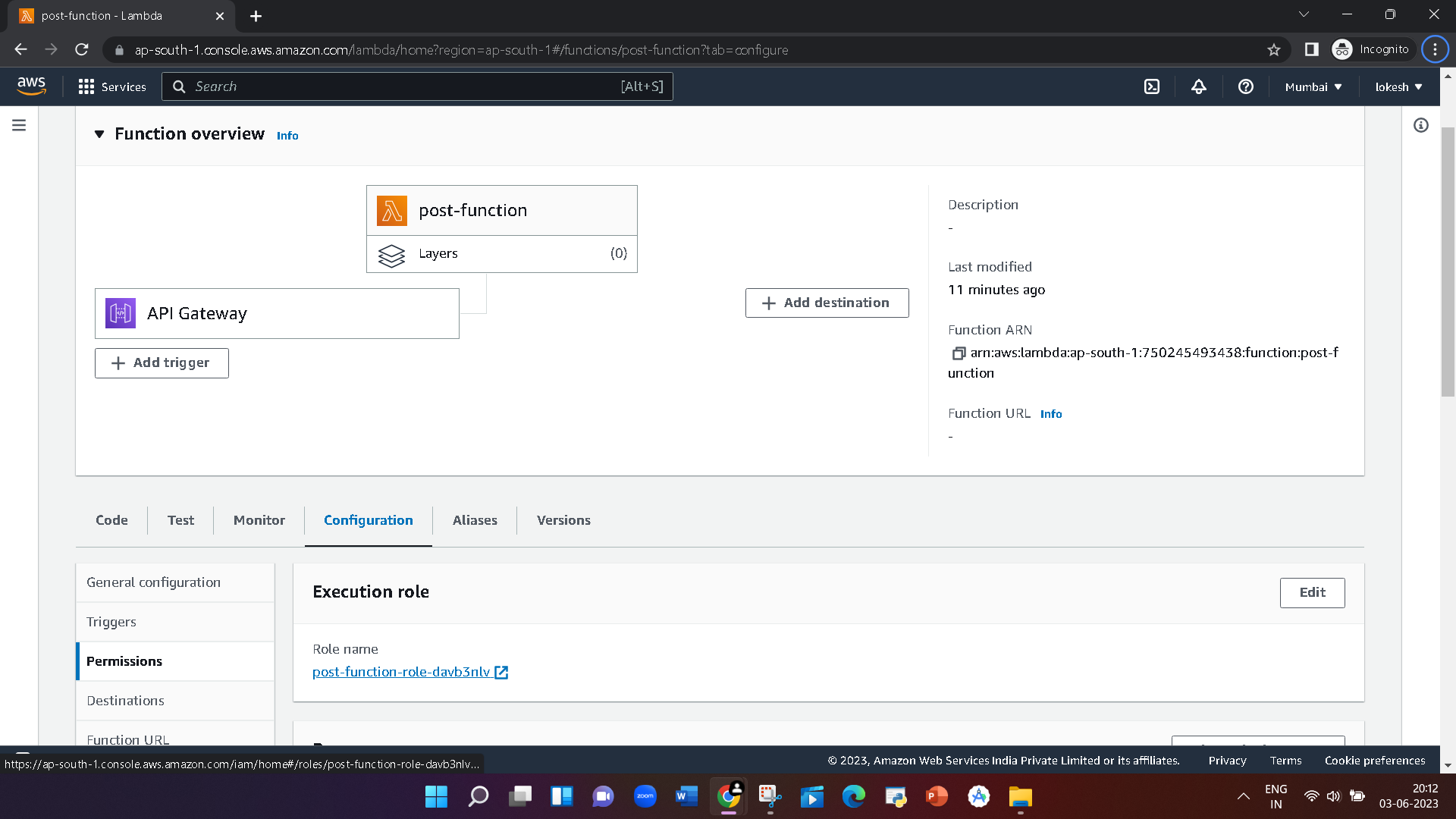This screenshot has height=819, width=1456.
Task: Collapse the Function overview section
Action: (99, 133)
